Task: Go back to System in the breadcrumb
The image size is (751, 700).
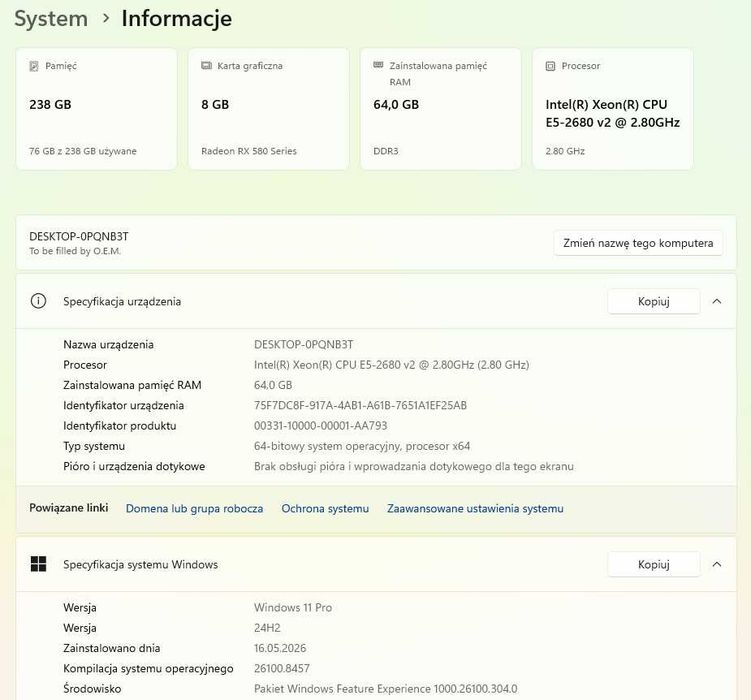Action: tap(51, 19)
